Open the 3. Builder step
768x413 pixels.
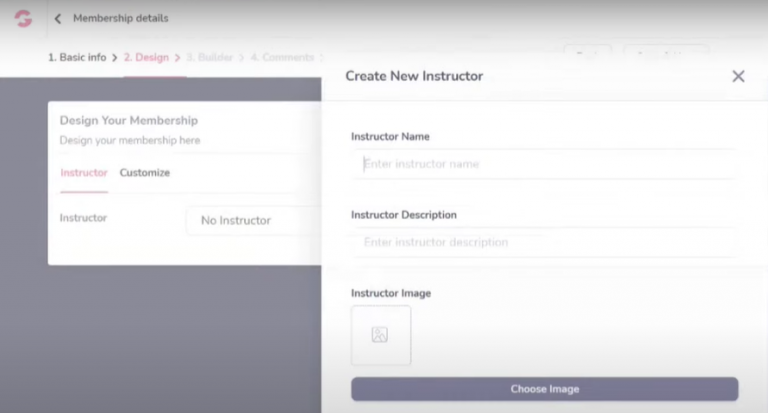209,58
